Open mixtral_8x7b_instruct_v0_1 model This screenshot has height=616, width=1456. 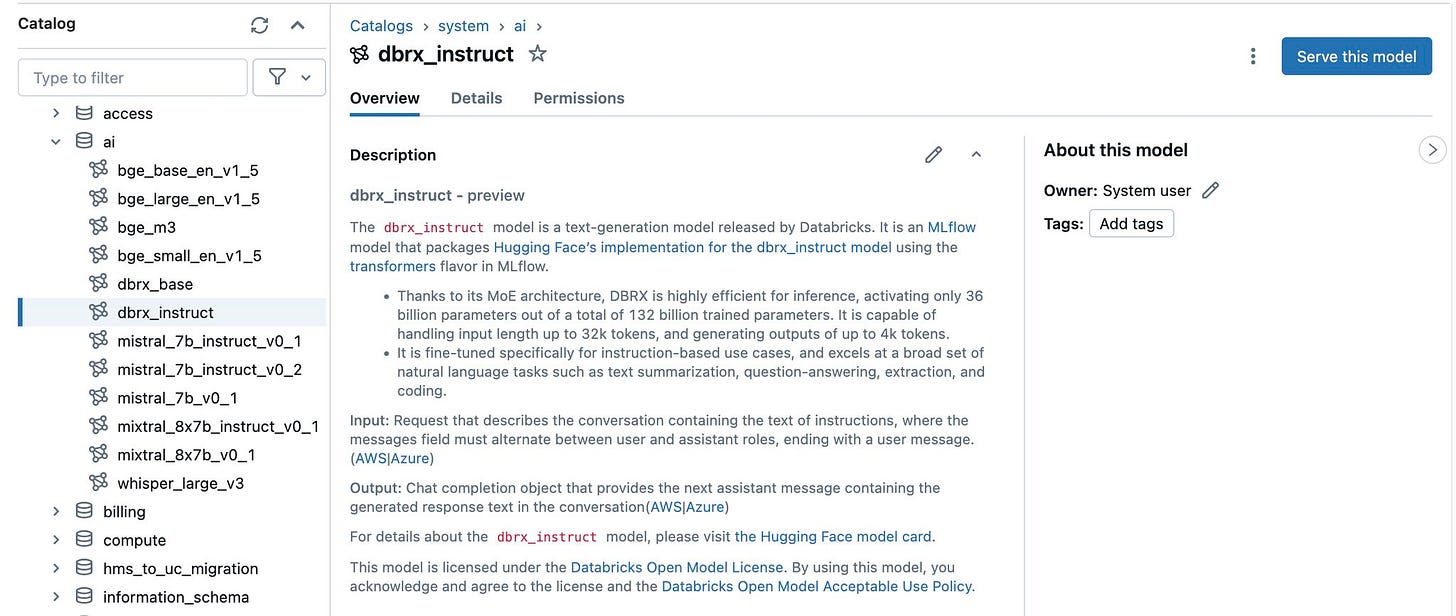[218, 426]
